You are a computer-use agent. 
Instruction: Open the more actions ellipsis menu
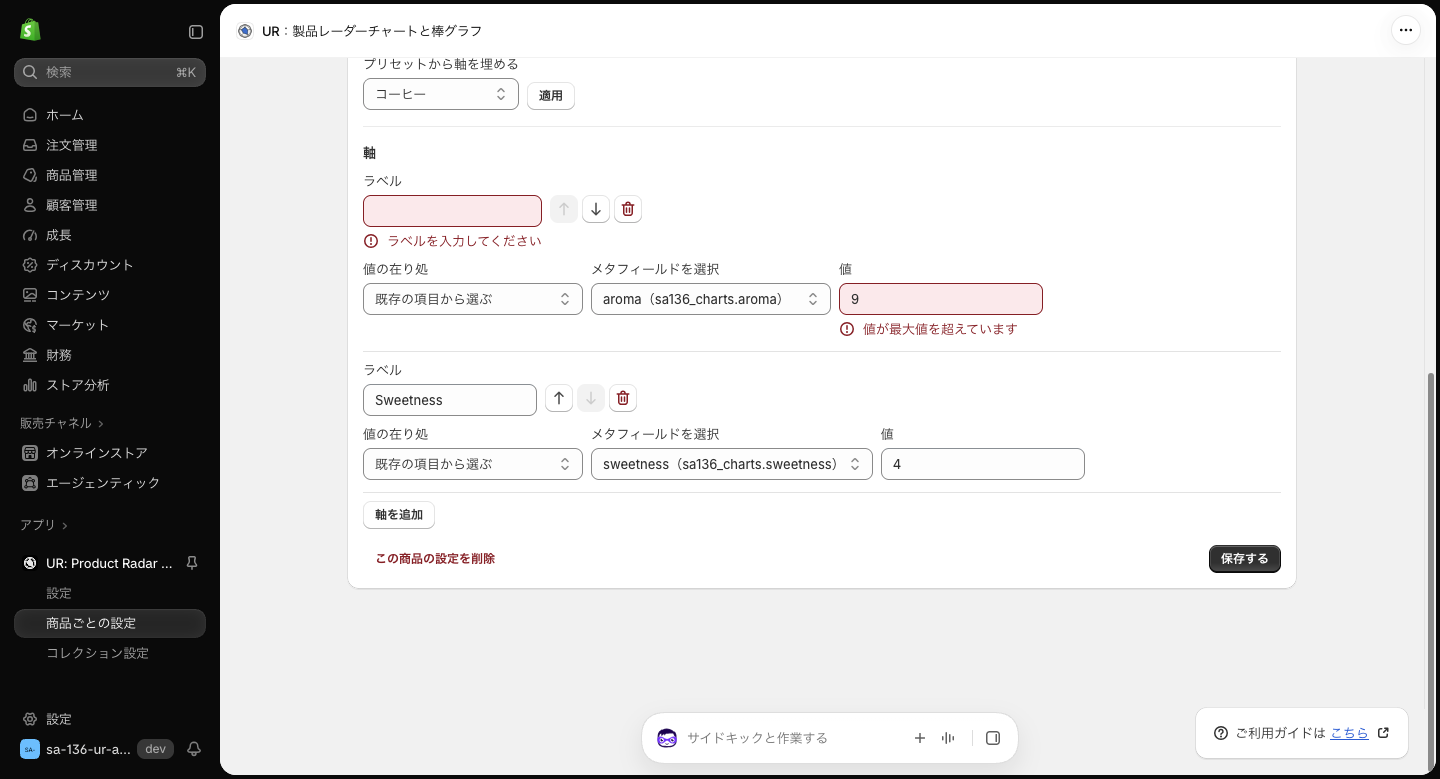point(1406,30)
